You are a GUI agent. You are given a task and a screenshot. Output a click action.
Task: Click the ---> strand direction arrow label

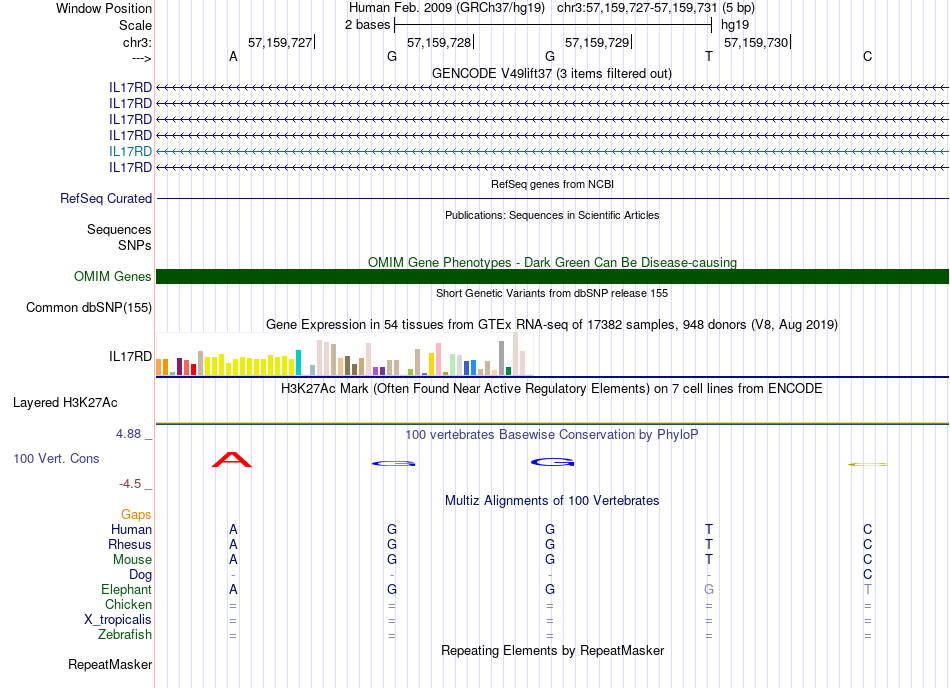coord(141,58)
